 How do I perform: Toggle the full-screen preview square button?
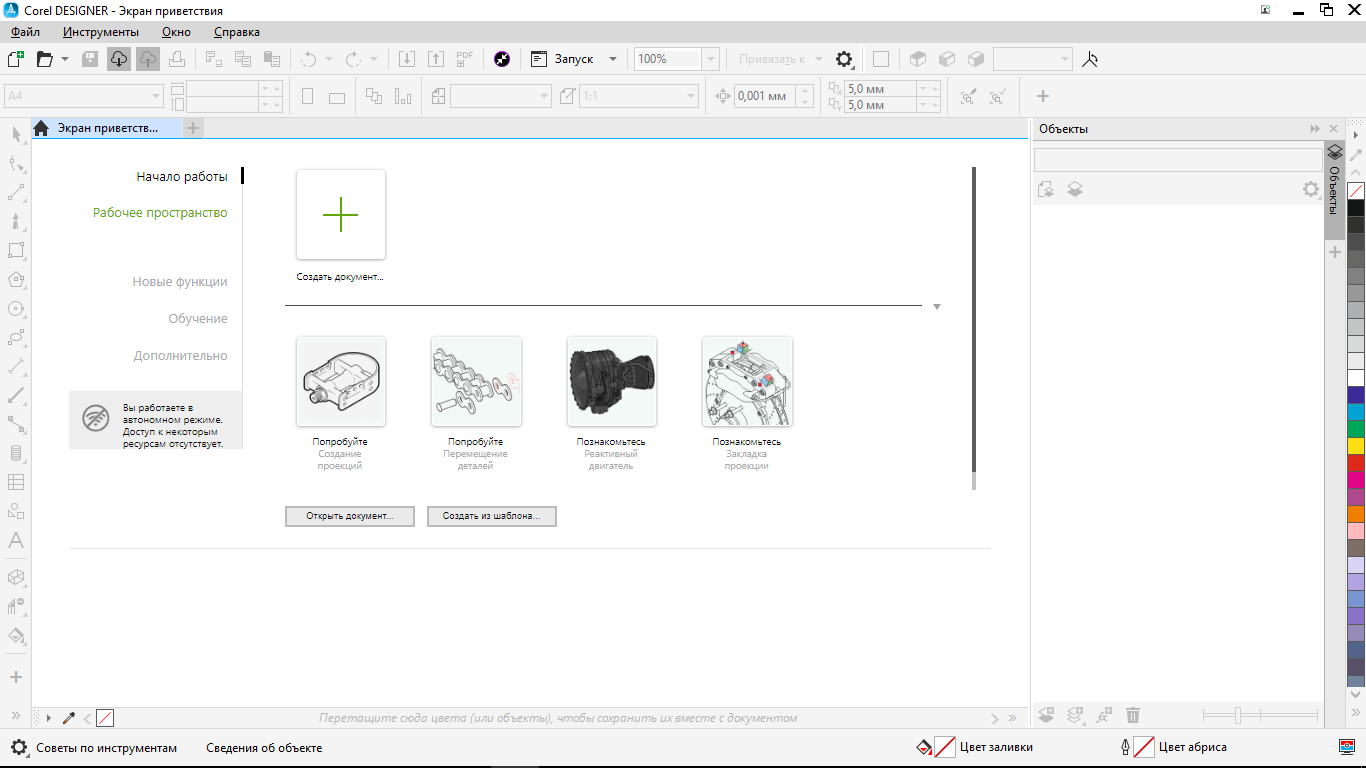pos(880,59)
